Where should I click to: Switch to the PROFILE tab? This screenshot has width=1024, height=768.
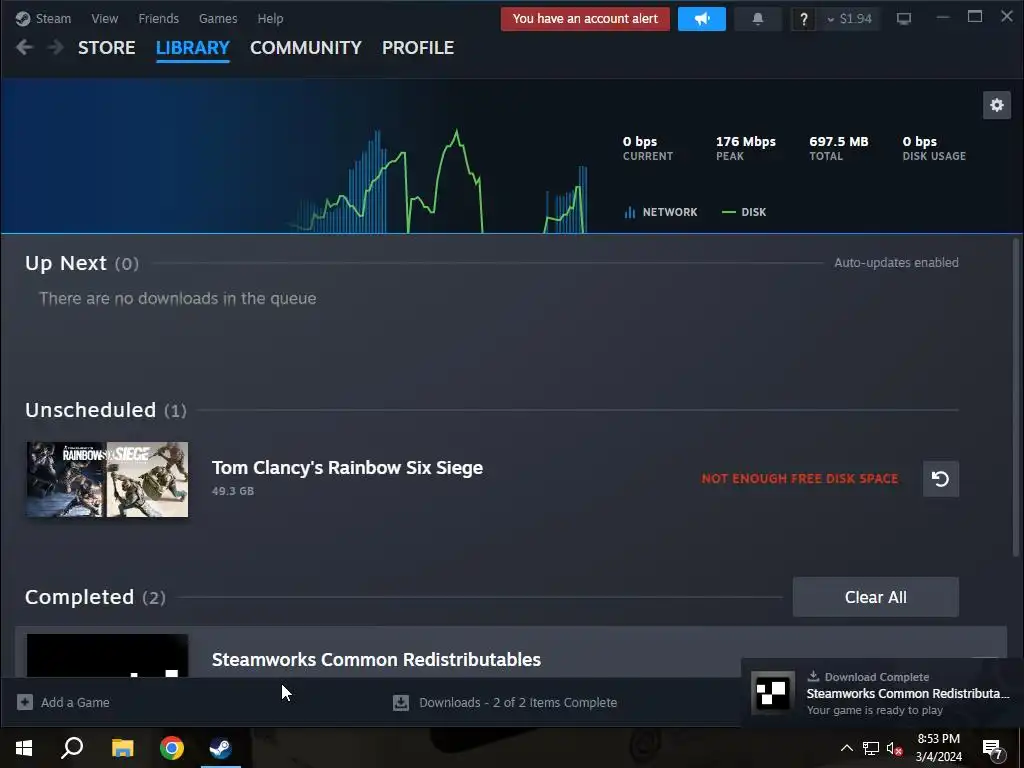tap(418, 48)
